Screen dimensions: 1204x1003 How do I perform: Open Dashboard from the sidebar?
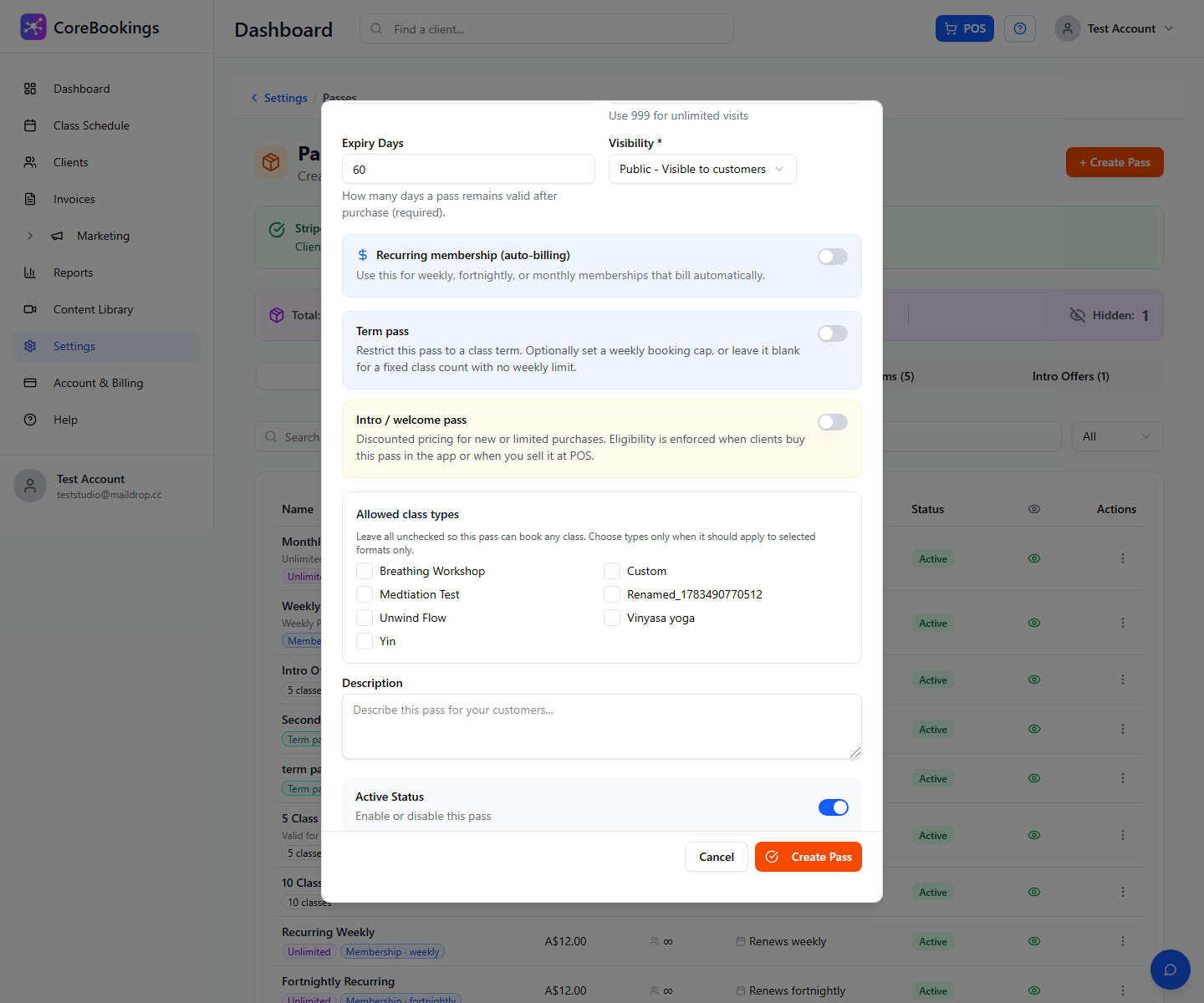click(106, 89)
